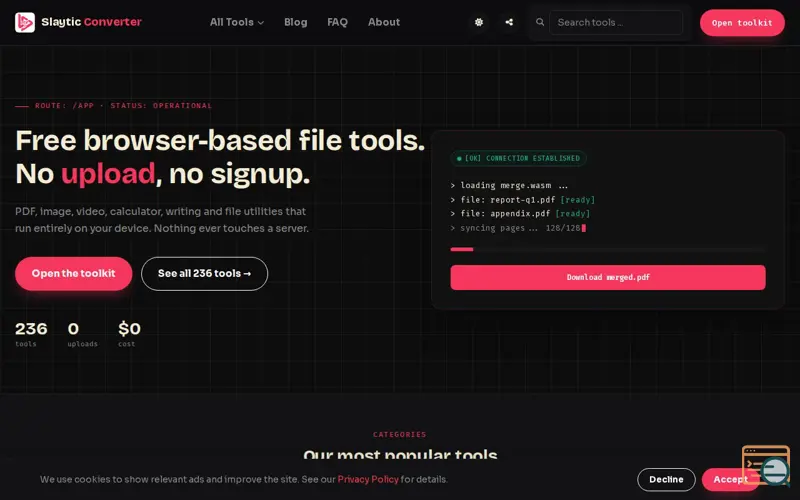
Task: Open the Privacy Policy link
Action: pos(368,480)
